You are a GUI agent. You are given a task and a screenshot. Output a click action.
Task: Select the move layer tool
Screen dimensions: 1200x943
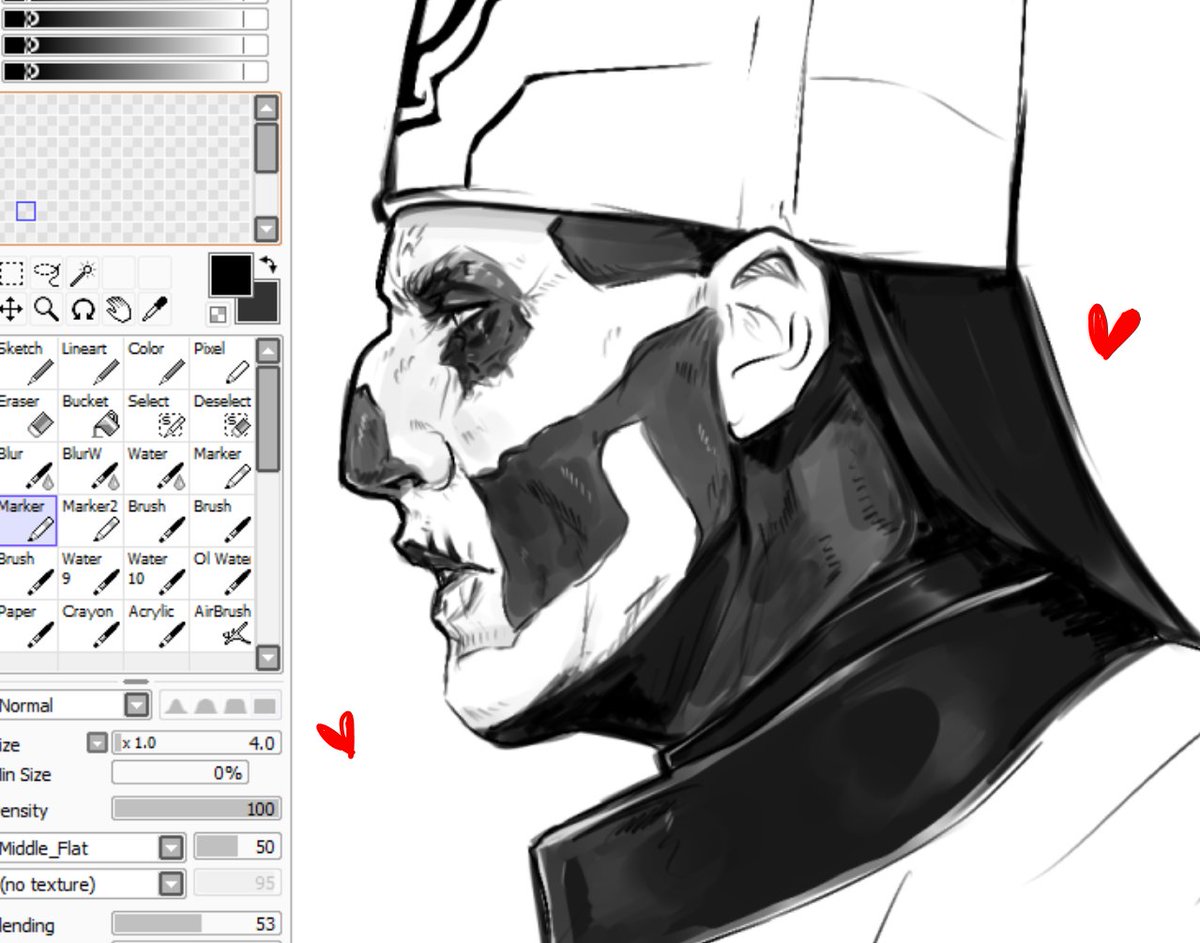[10, 308]
